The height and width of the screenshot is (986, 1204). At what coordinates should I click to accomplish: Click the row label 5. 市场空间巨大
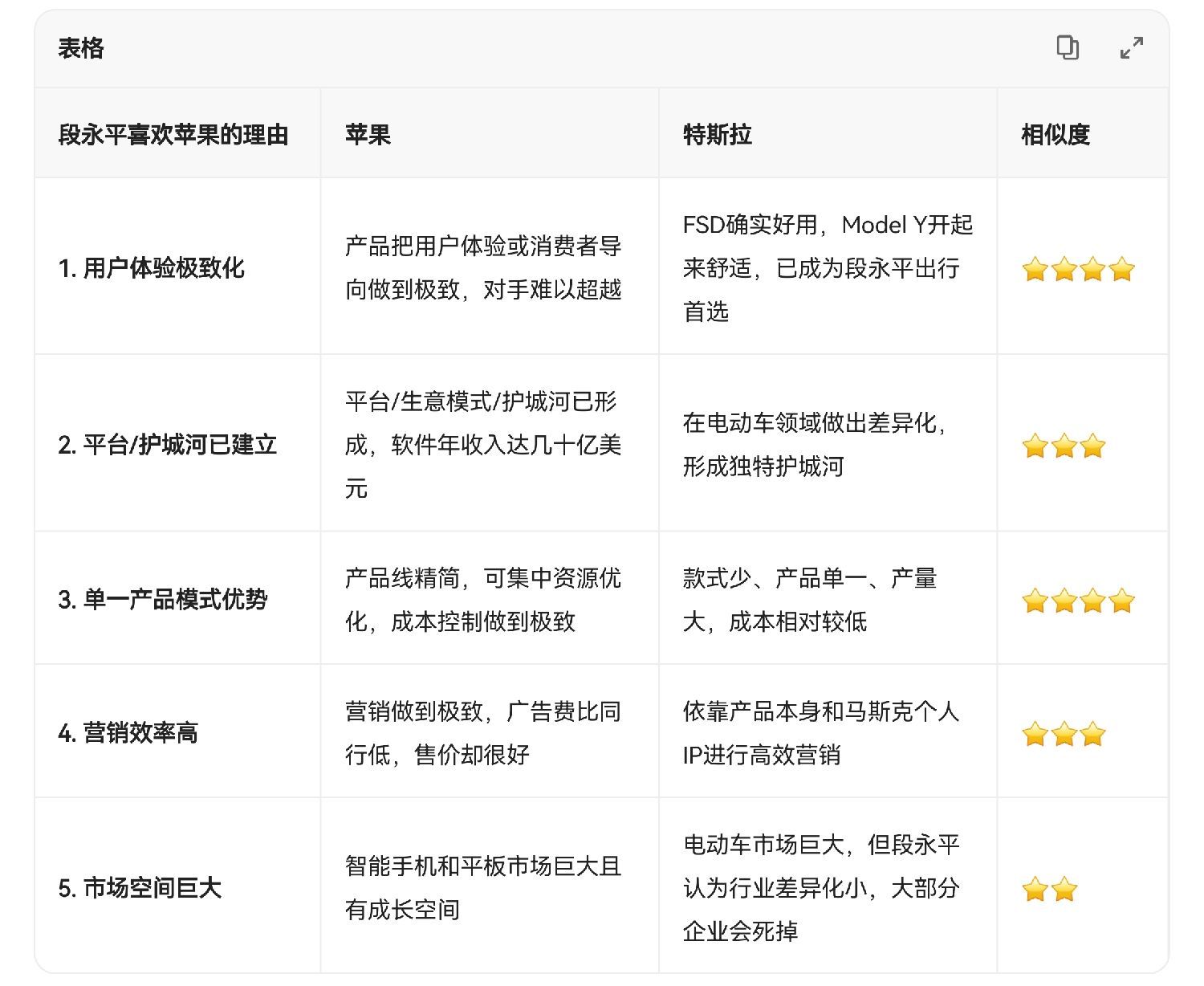(x=140, y=888)
